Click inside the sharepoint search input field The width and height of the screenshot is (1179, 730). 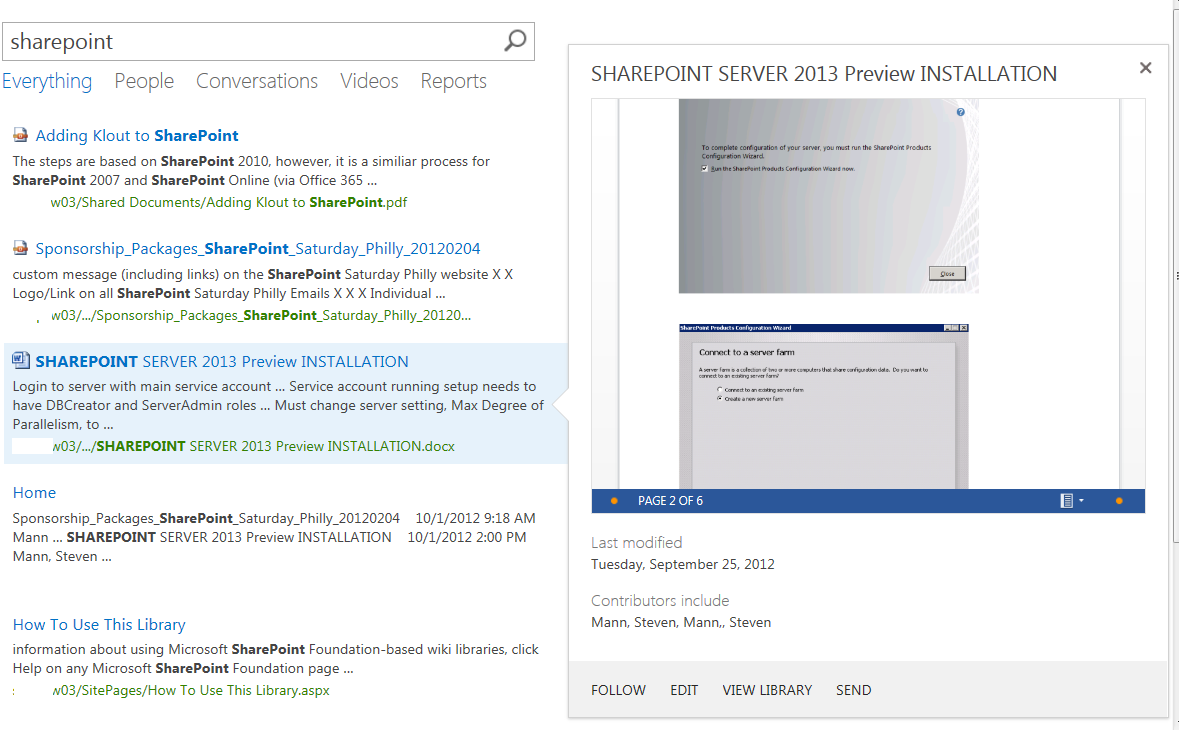[200, 41]
